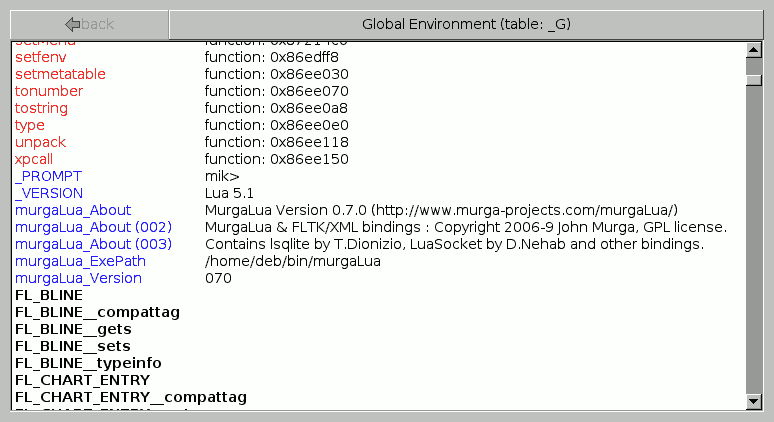The image size is (774, 422).
Task: Select the _VERSION variable row
Action: 49,193
